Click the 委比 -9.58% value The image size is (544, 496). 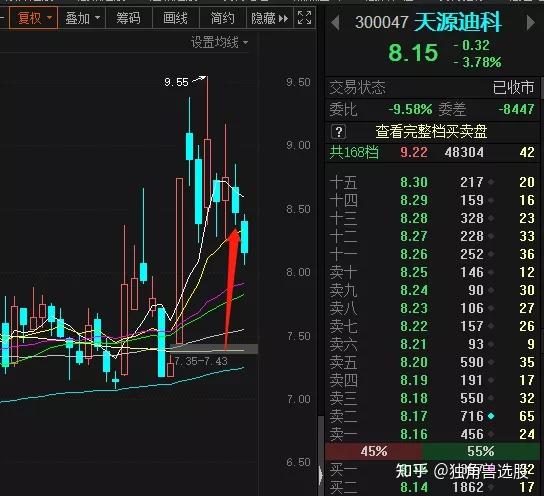(x=410, y=110)
